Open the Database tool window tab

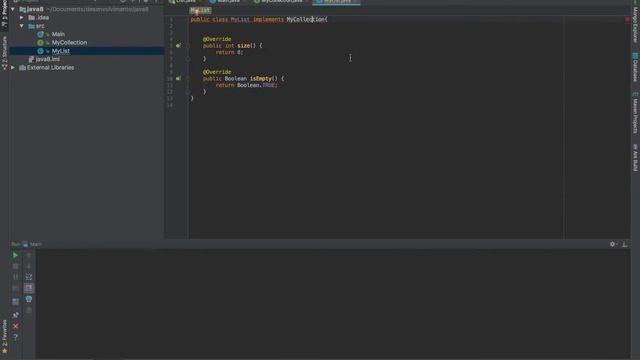[635, 67]
